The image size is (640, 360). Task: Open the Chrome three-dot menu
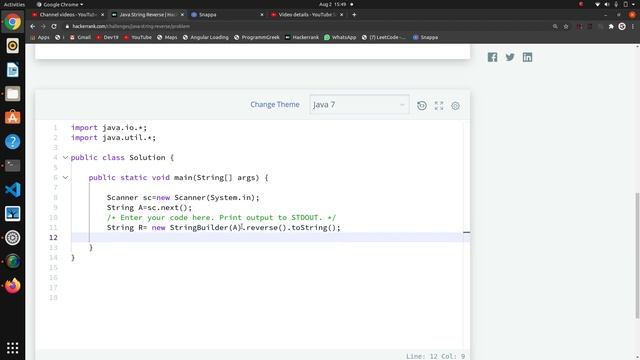[633, 27]
